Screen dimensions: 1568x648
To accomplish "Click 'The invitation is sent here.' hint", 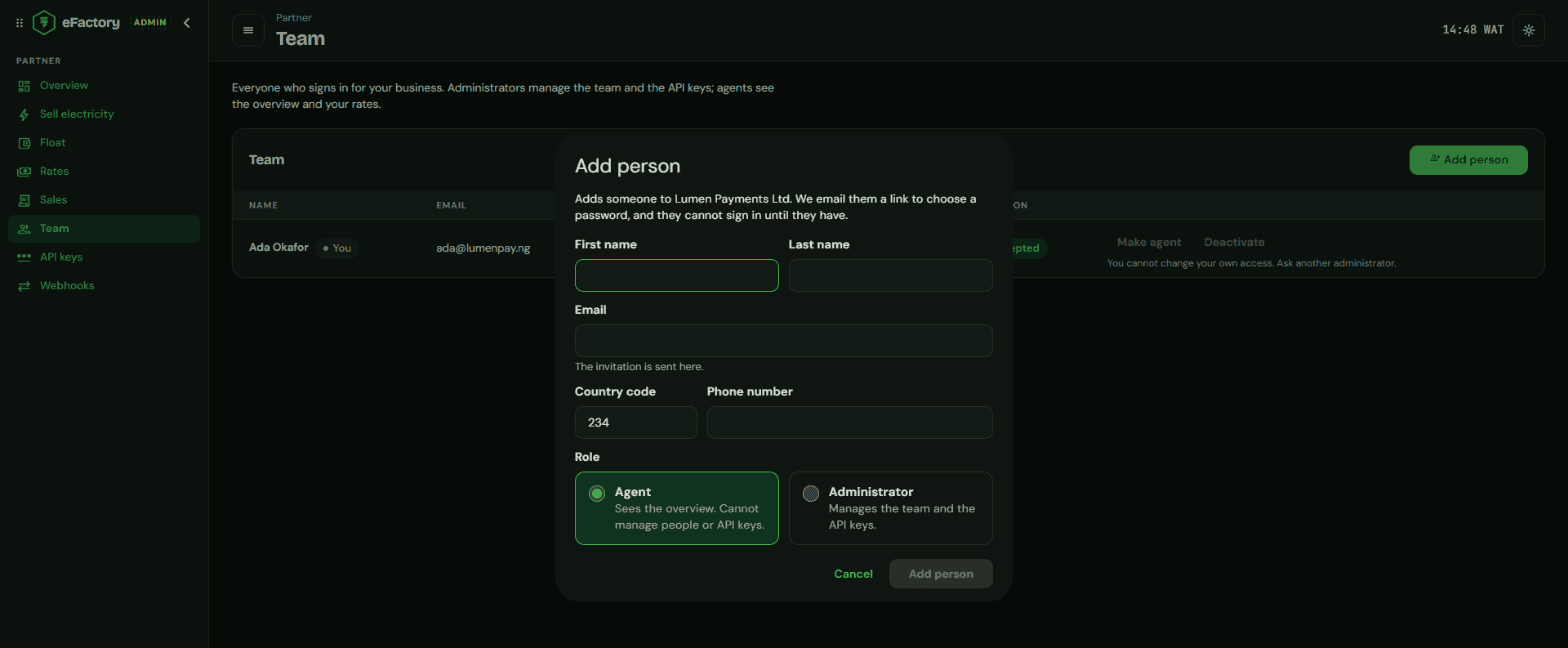I will click(639, 367).
